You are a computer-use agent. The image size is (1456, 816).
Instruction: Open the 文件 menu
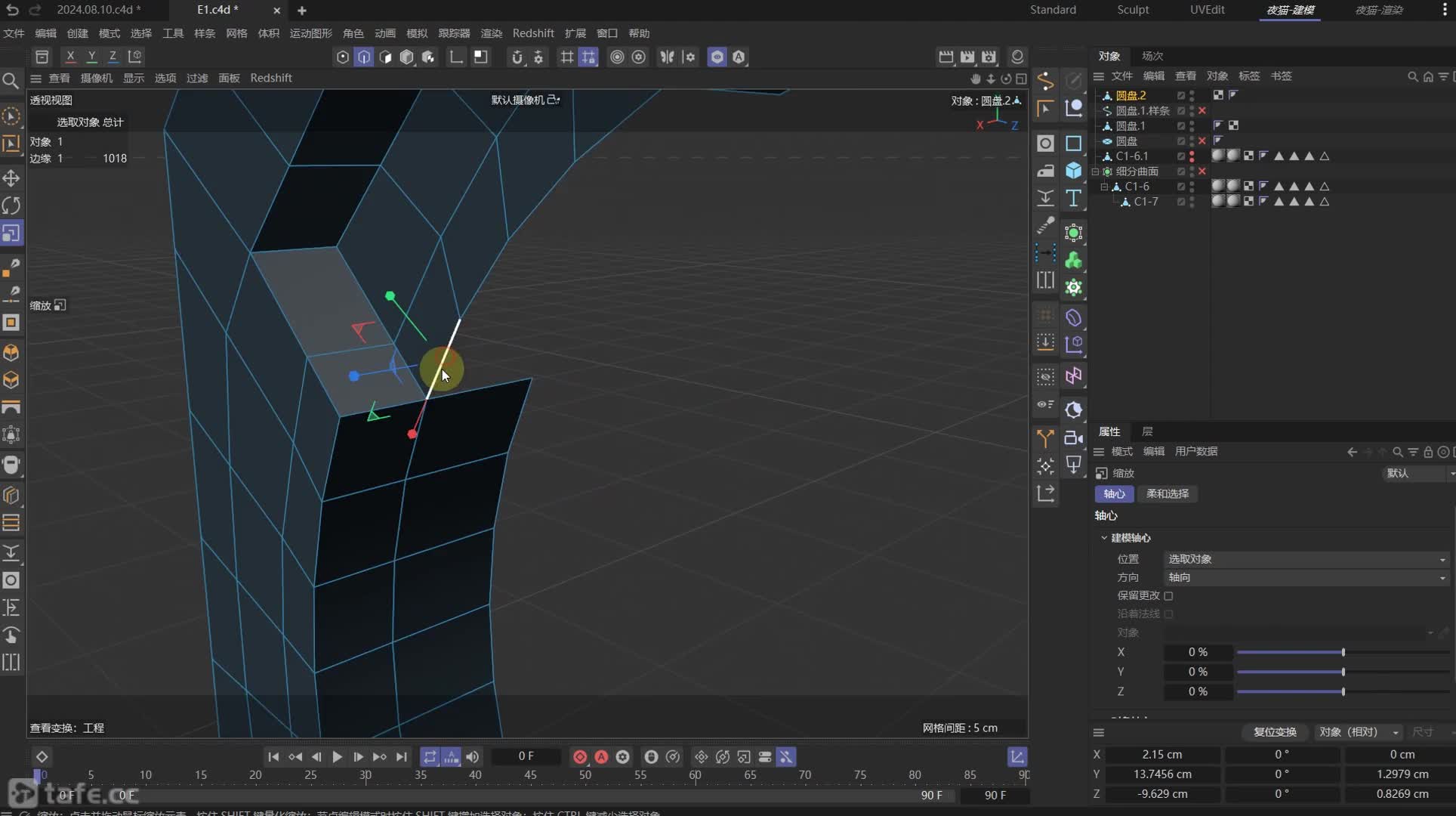pos(14,33)
